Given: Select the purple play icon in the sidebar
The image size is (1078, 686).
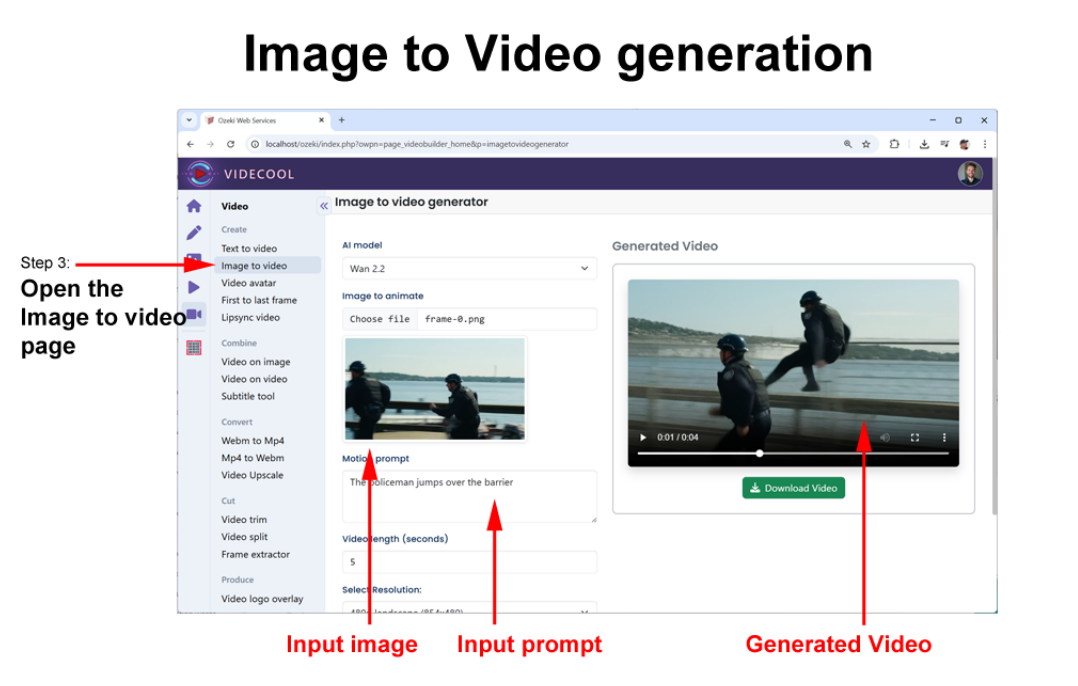Looking at the screenshot, I should (194, 287).
